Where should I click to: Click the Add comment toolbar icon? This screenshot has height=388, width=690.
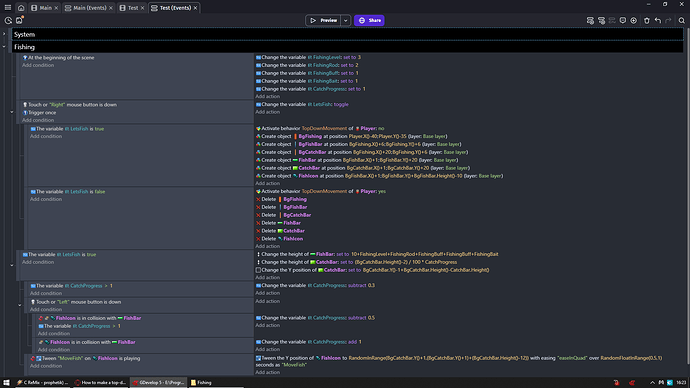[x=623, y=20]
